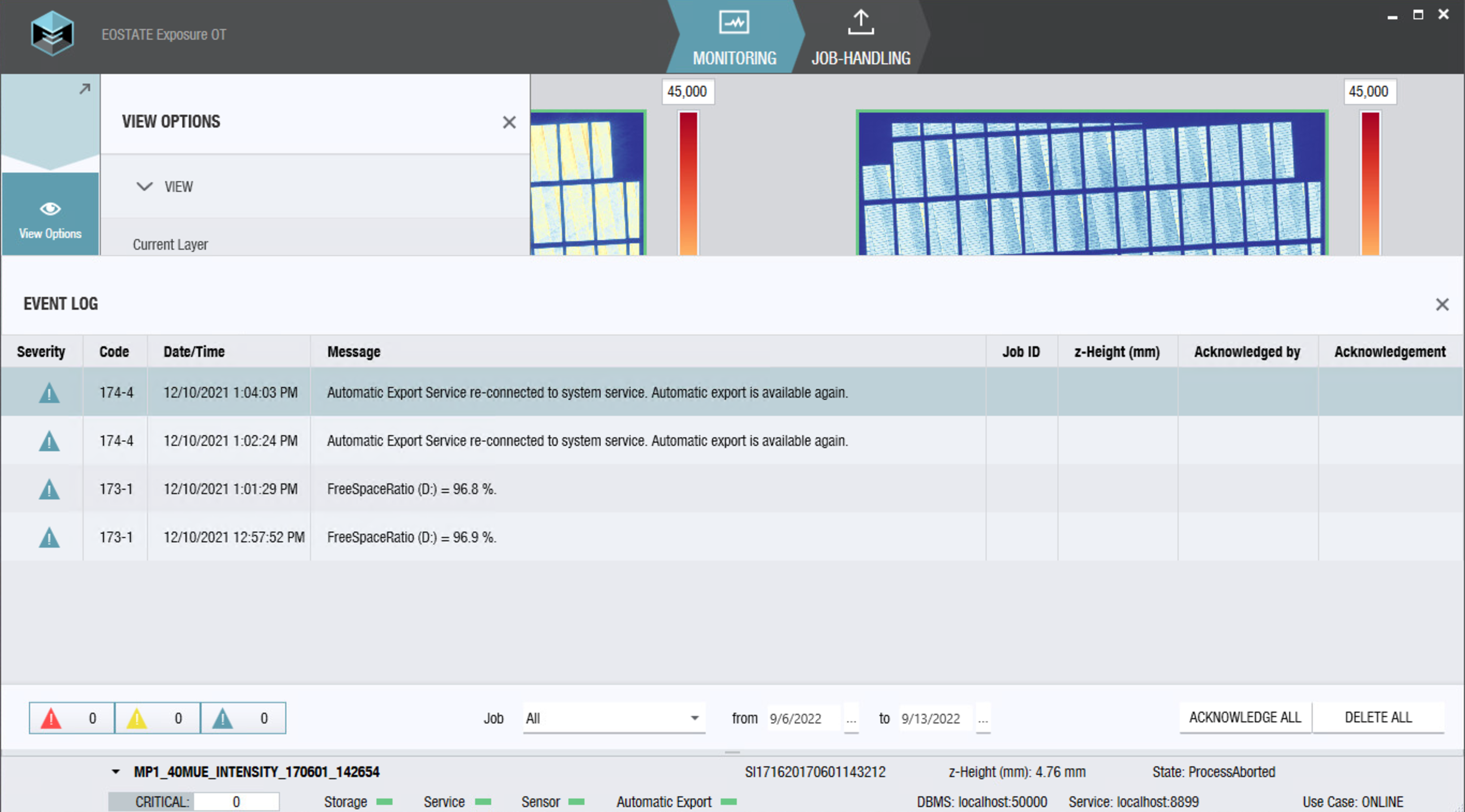
Task: Expand the MP1_40MUE_INTENSITY job entry
Action: (x=115, y=772)
